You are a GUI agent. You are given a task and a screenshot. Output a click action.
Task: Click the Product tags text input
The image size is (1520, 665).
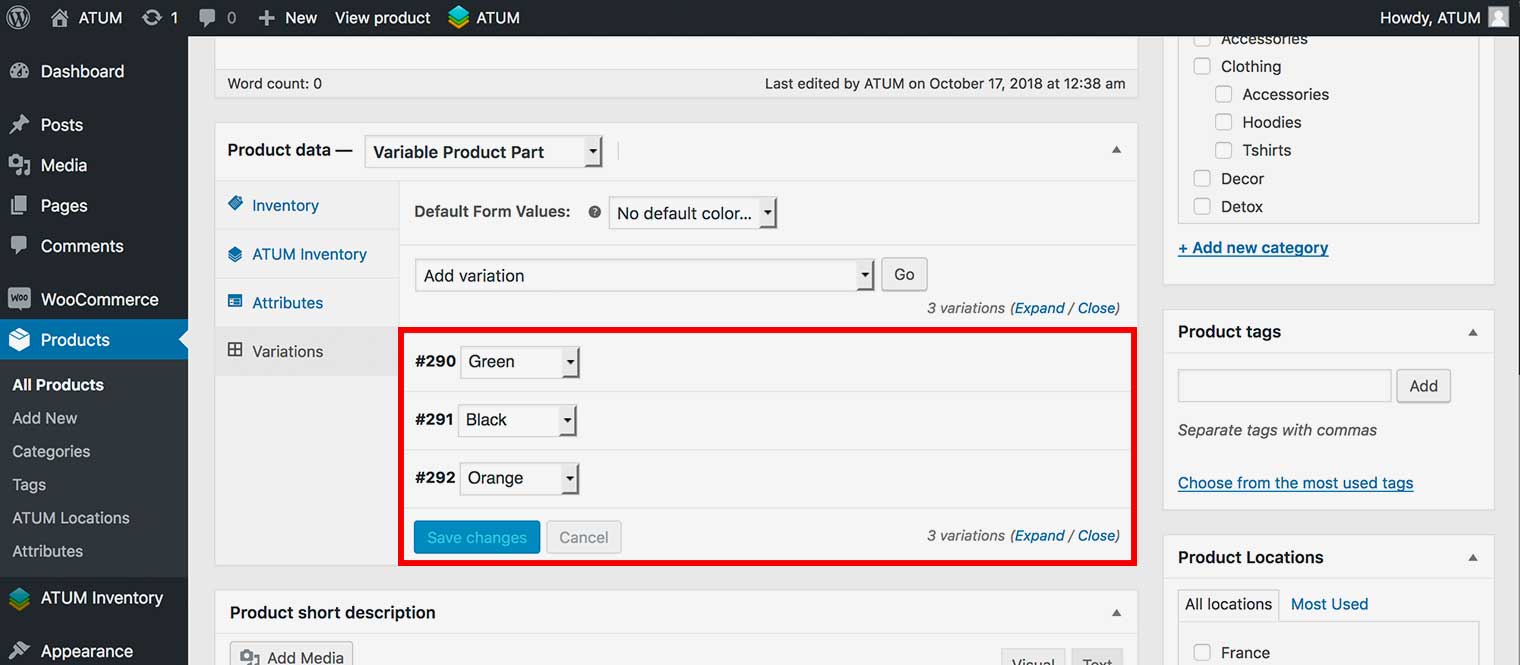tap(1284, 386)
